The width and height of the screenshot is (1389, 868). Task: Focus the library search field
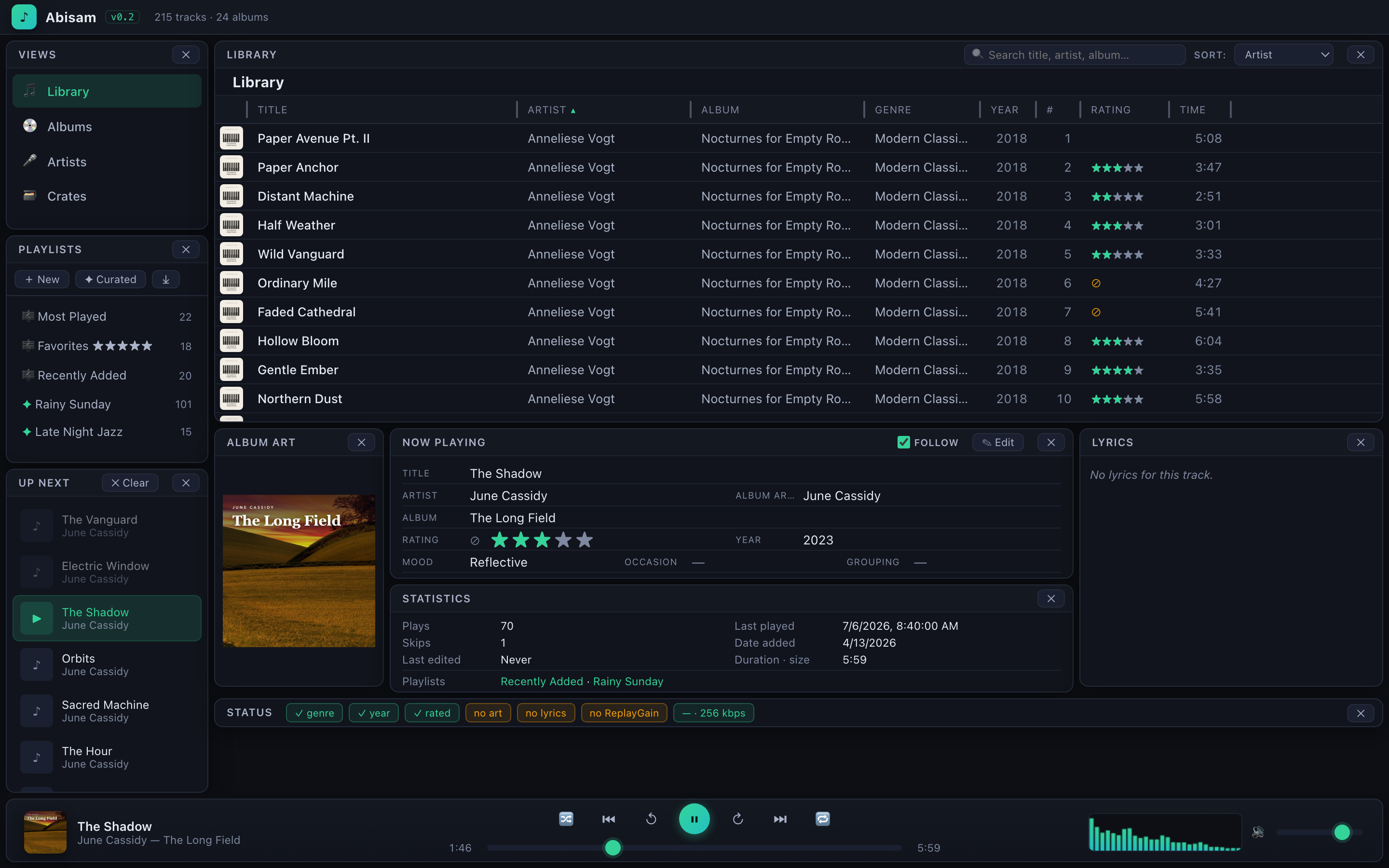point(1075,54)
